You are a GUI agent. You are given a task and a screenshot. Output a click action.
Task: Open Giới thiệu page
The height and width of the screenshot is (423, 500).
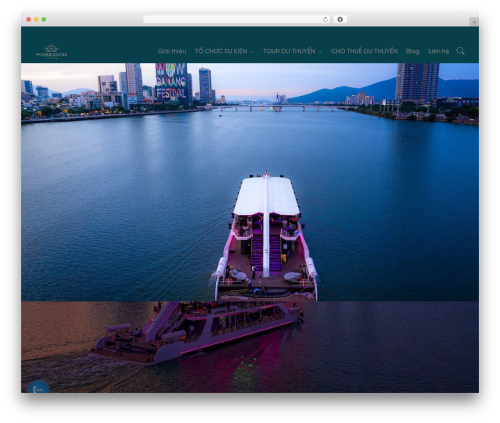172,51
